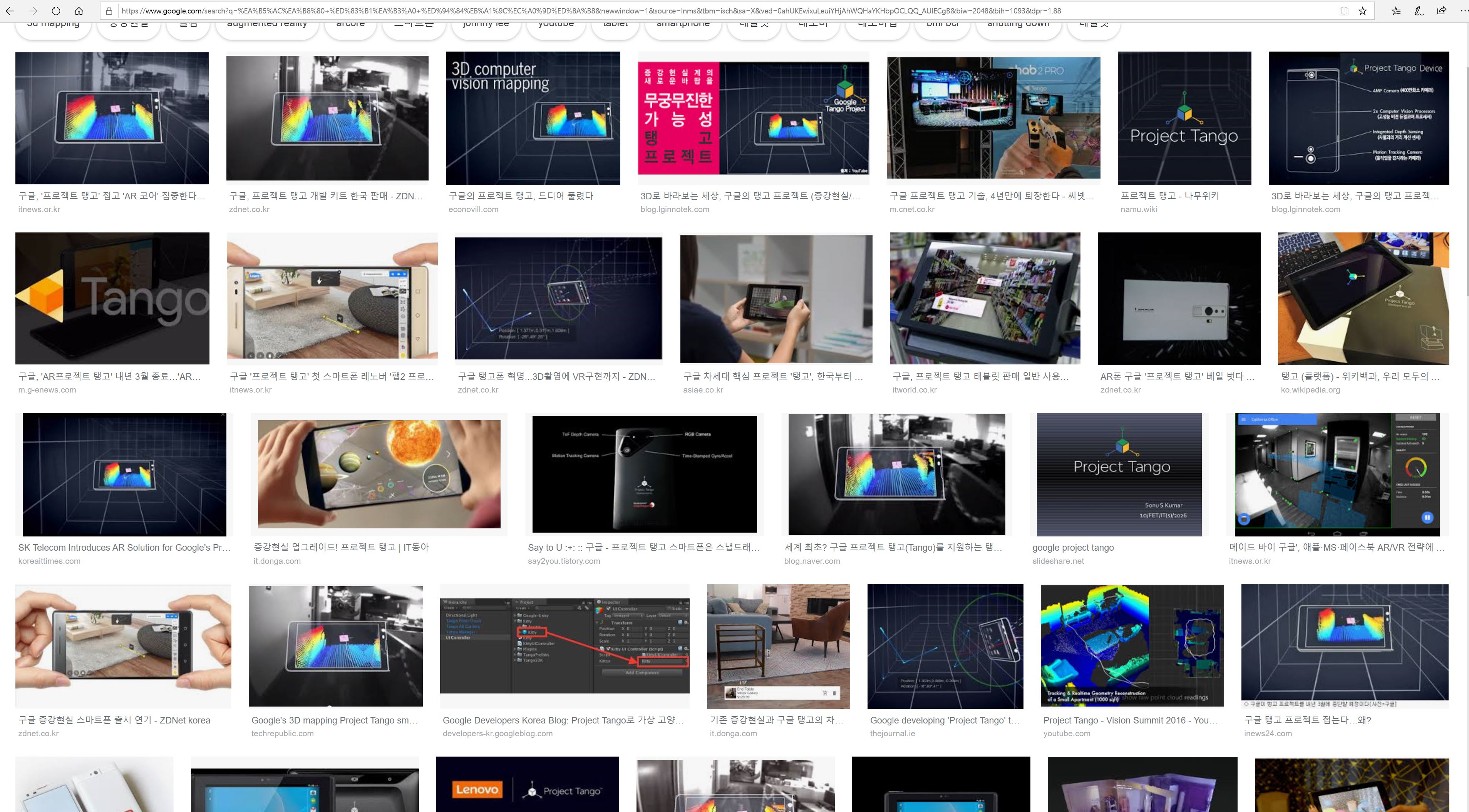Click the add notes pen icon
The width and height of the screenshot is (1469, 812).
(x=1418, y=11)
